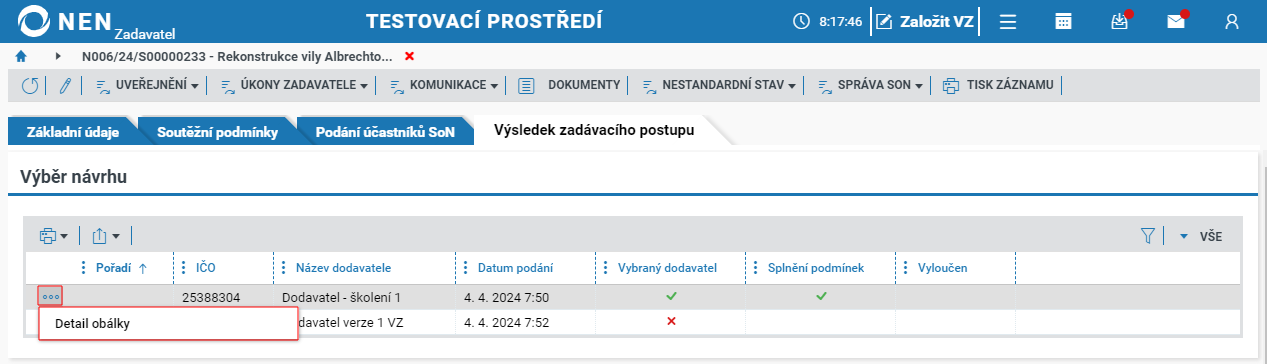Click the Vyloučen column header
The height and width of the screenshot is (364, 1267).
942,268
